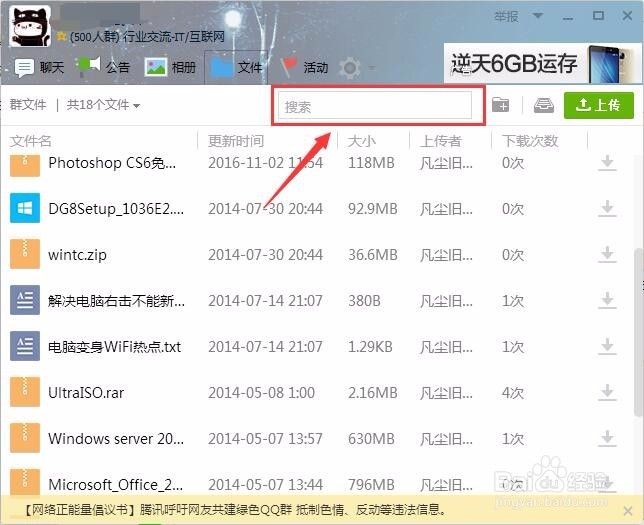This screenshot has height=525, width=644.
Task: Download UltraISO.rar file
Action: pyautogui.click(x=607, y=393)
